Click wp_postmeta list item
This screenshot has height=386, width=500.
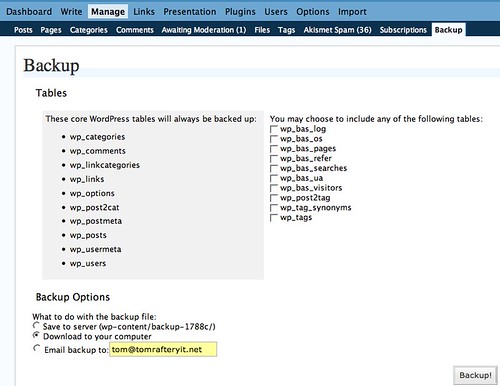coord(96,221)
